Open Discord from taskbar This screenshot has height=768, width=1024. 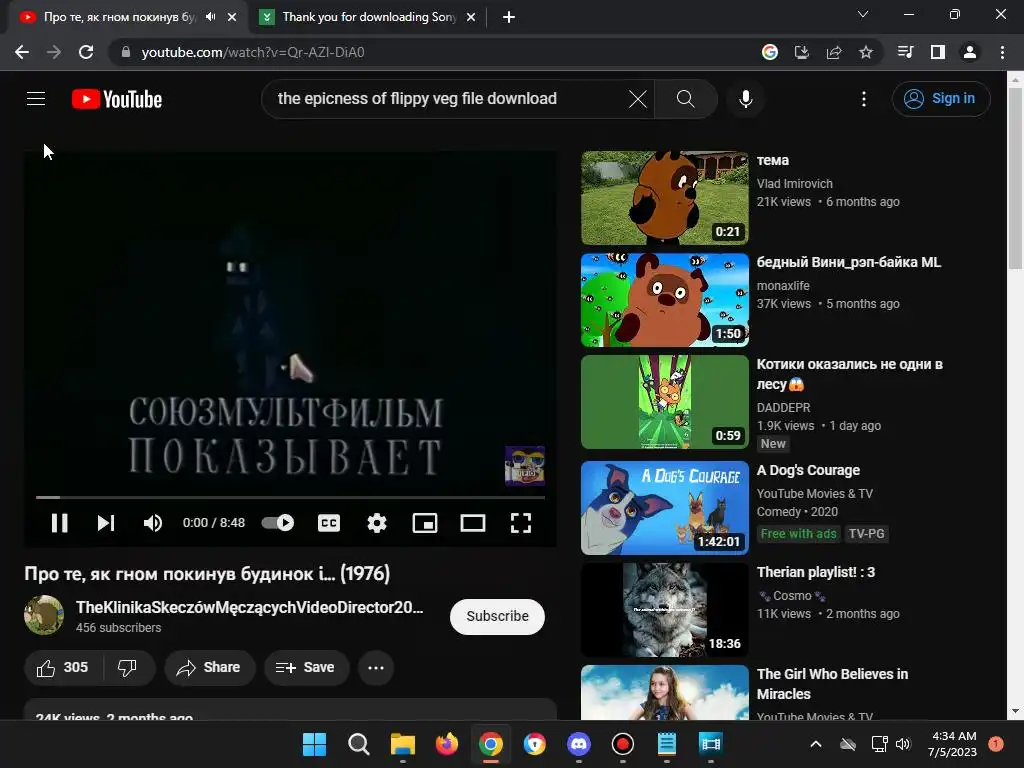pyautogui.click(x=579, y=744)
